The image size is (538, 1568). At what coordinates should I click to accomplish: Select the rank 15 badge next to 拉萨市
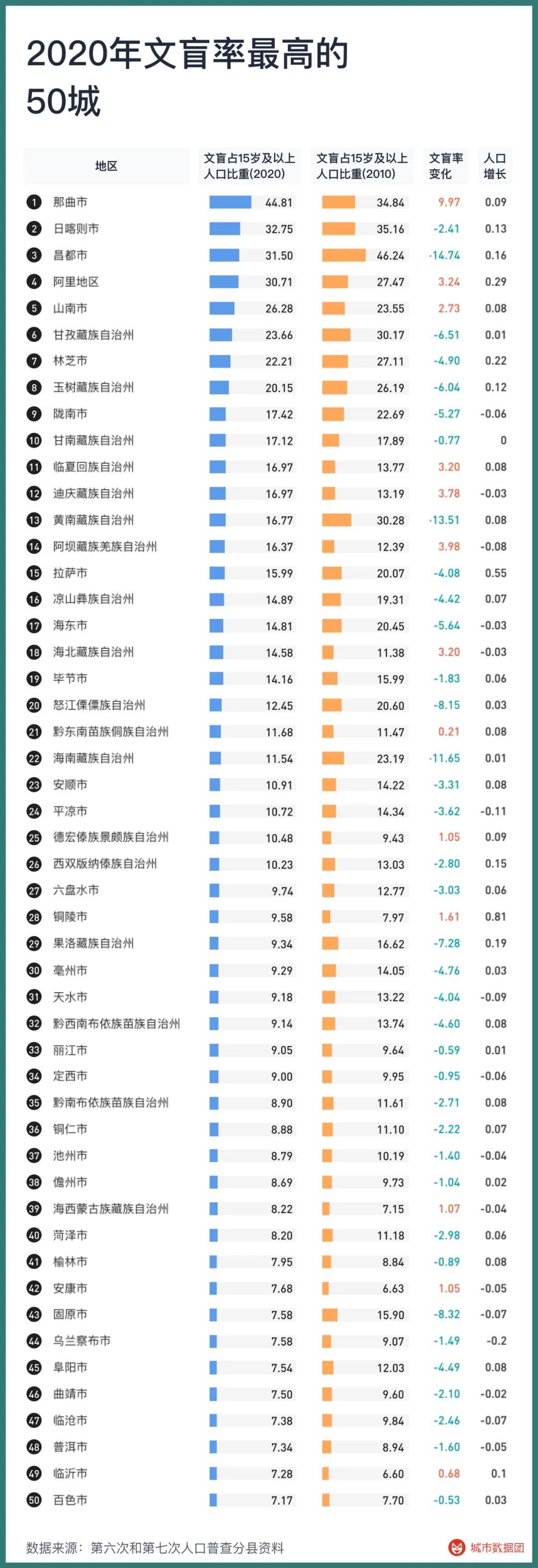click(34, 573)
